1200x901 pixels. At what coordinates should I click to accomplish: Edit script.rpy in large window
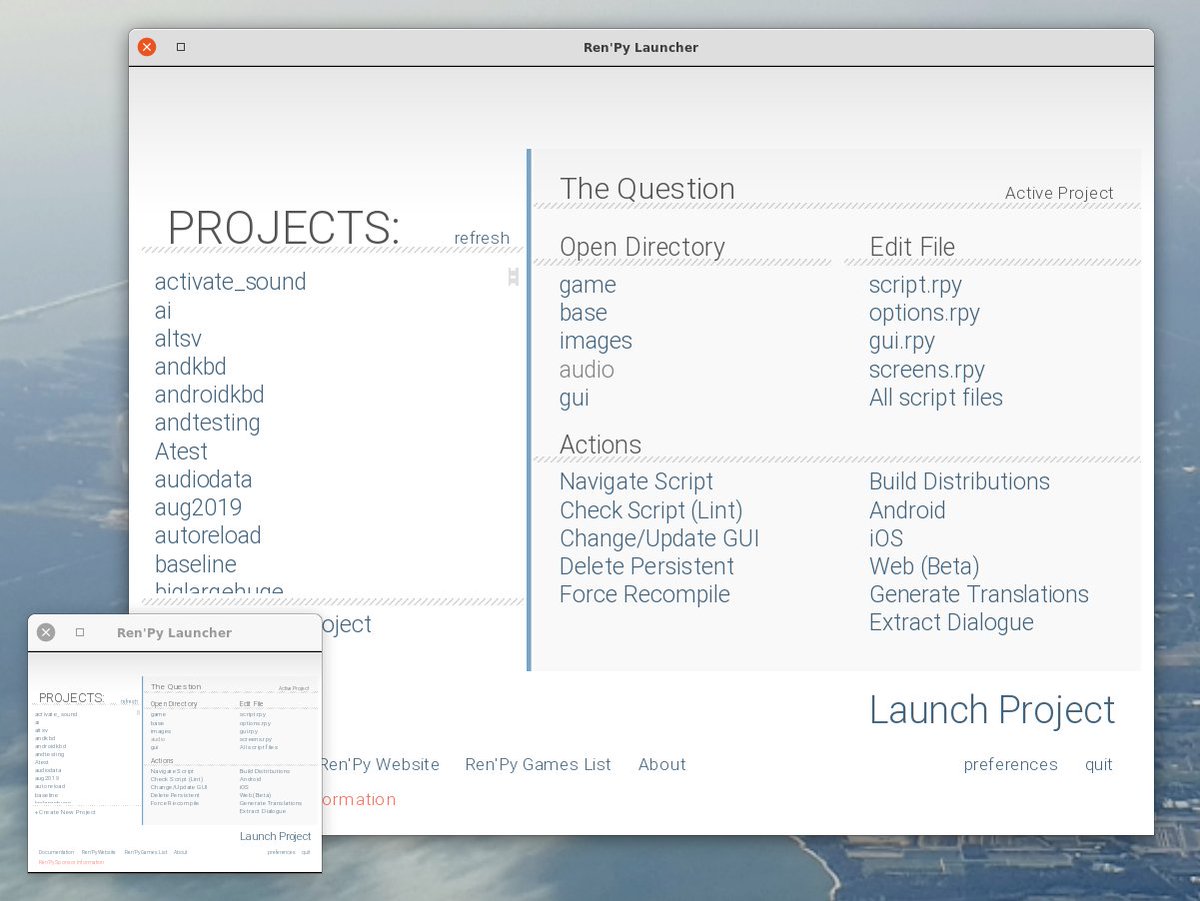pyautogui.click(x=916, y=285)
